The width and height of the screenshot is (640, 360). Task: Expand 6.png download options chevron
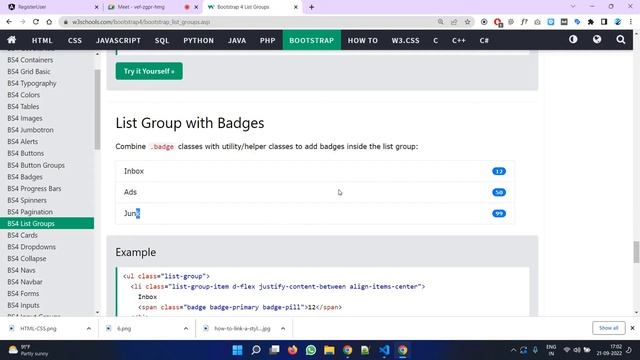click(186, 328)
